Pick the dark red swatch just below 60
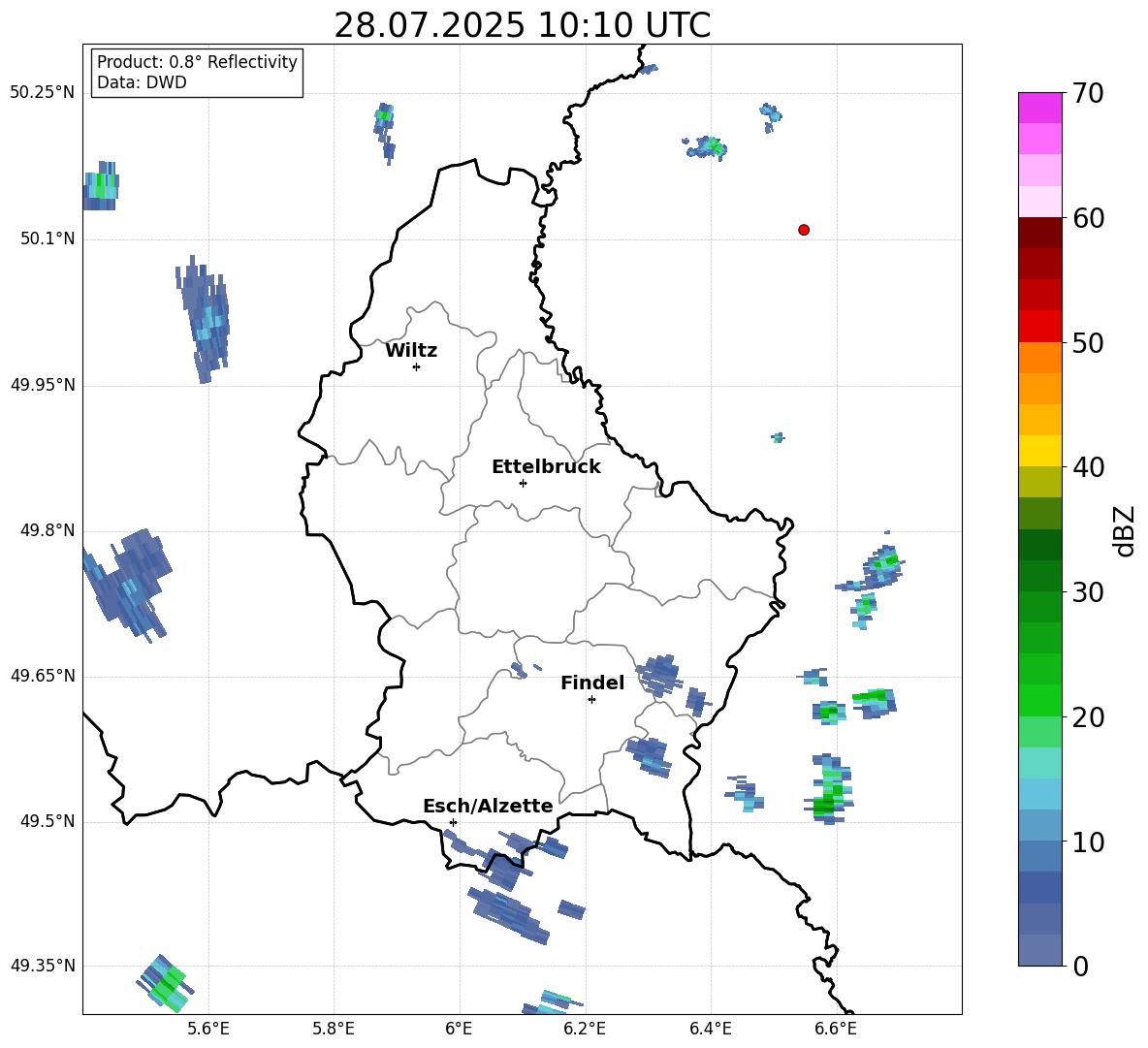This screenshot has height=1048, width=1148. (x=1039, y=233)
